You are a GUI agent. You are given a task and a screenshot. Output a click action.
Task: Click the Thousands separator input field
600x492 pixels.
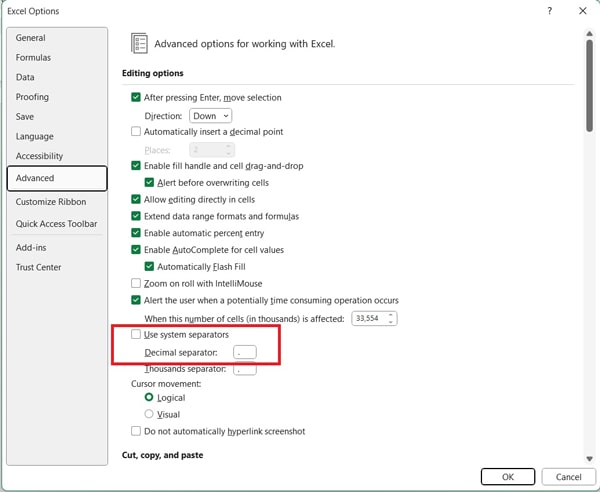click(244, 369)
